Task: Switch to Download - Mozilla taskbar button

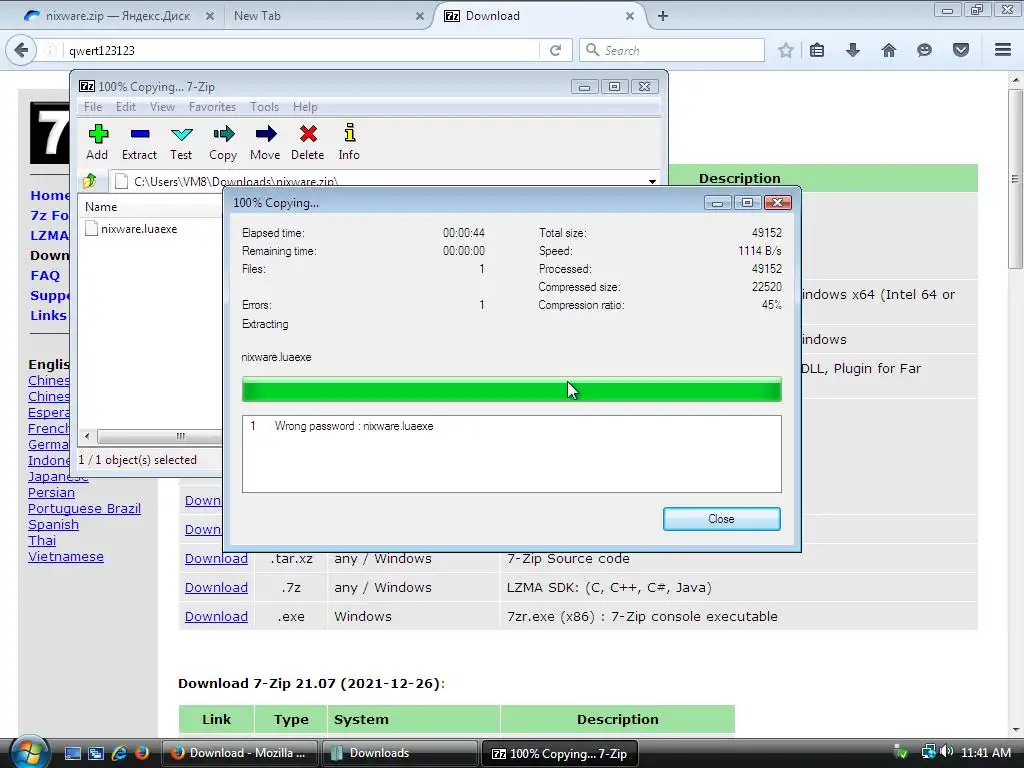Action: point(239,753)
